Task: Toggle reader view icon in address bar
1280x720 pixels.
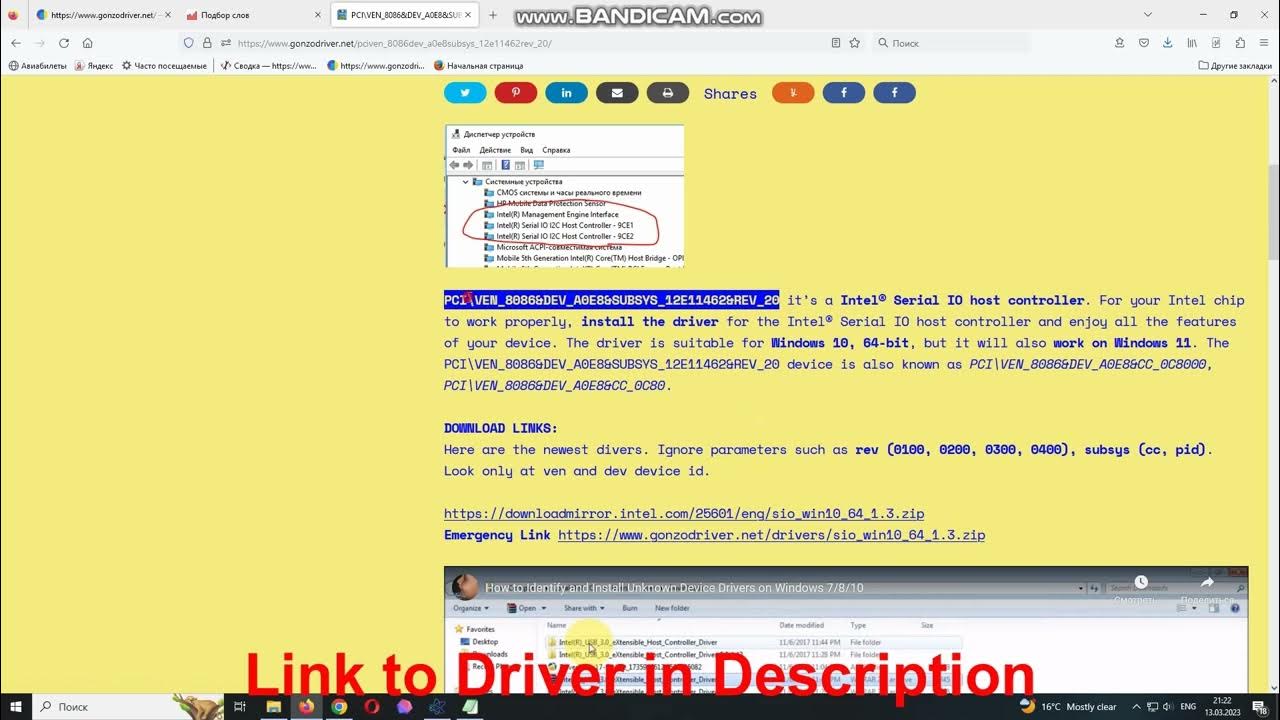Action: (836, 43)
